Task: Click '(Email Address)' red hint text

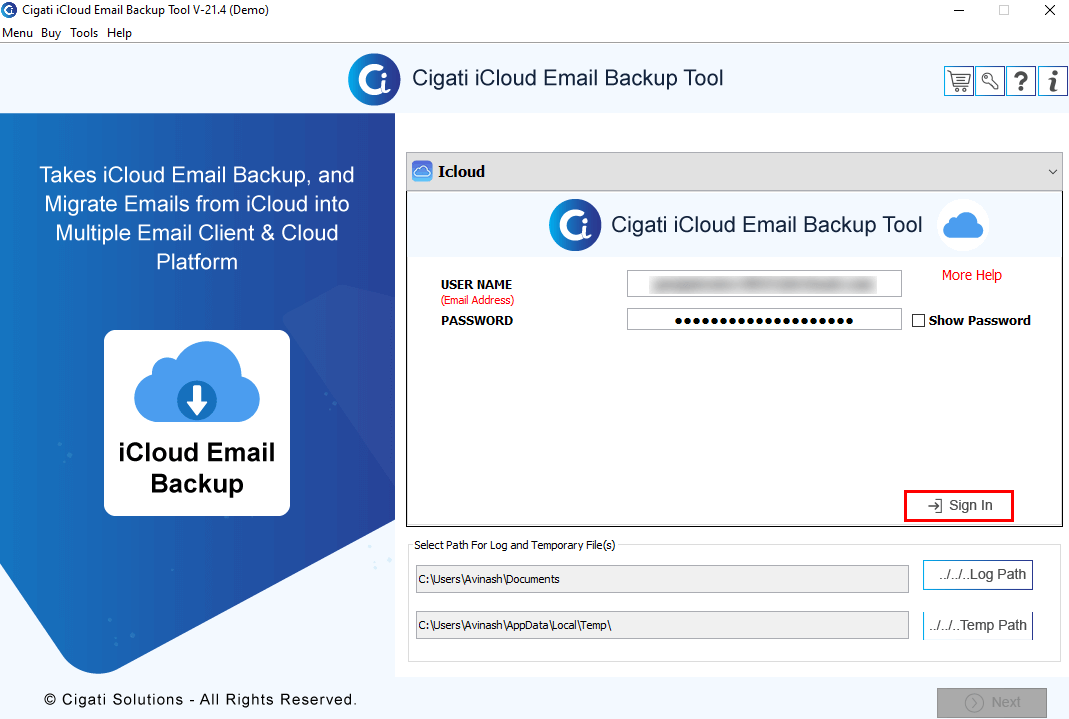Action: (477, 300)
